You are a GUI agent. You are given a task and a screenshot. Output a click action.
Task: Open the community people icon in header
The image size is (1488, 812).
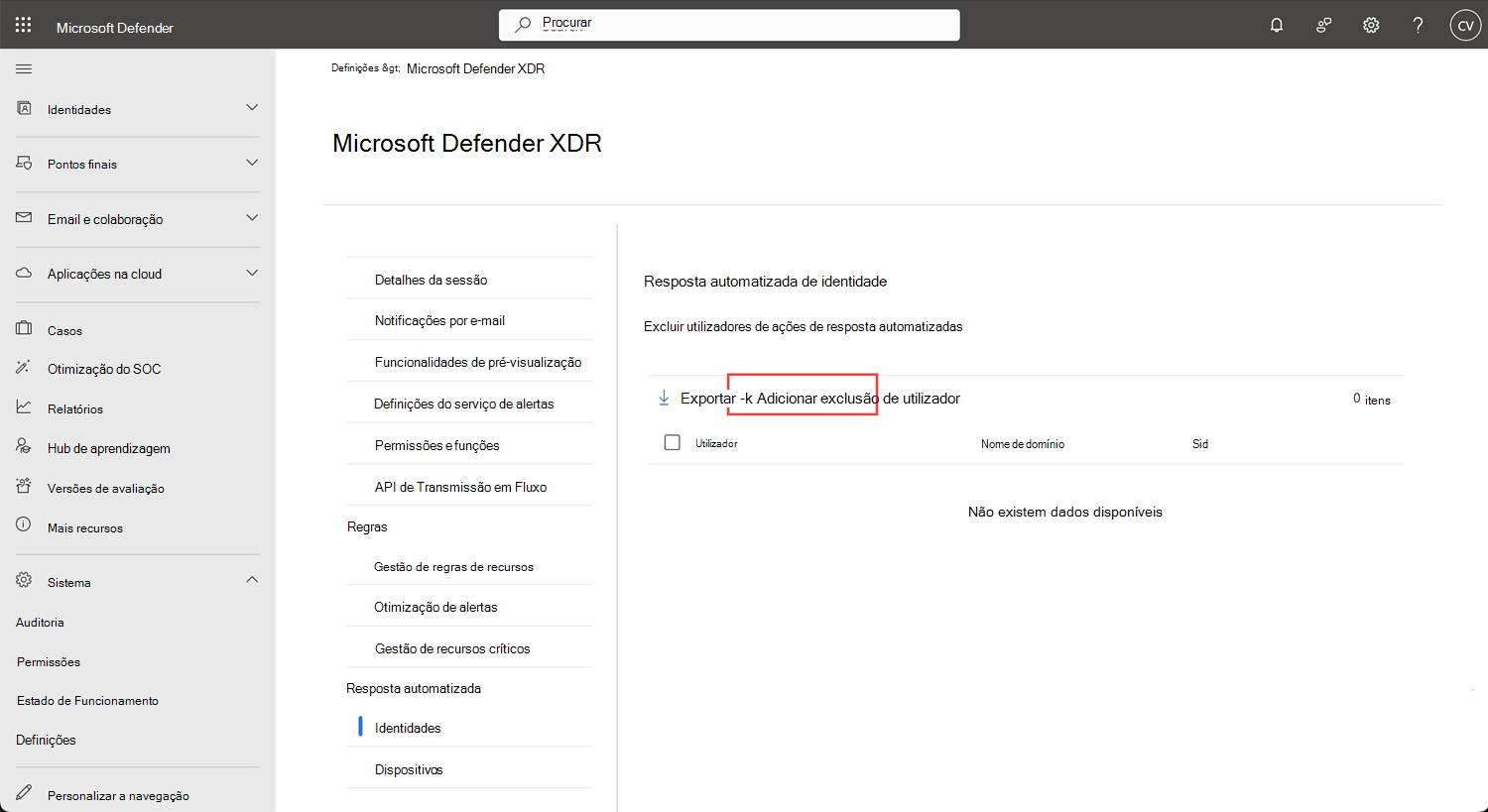click(1323, 26)
